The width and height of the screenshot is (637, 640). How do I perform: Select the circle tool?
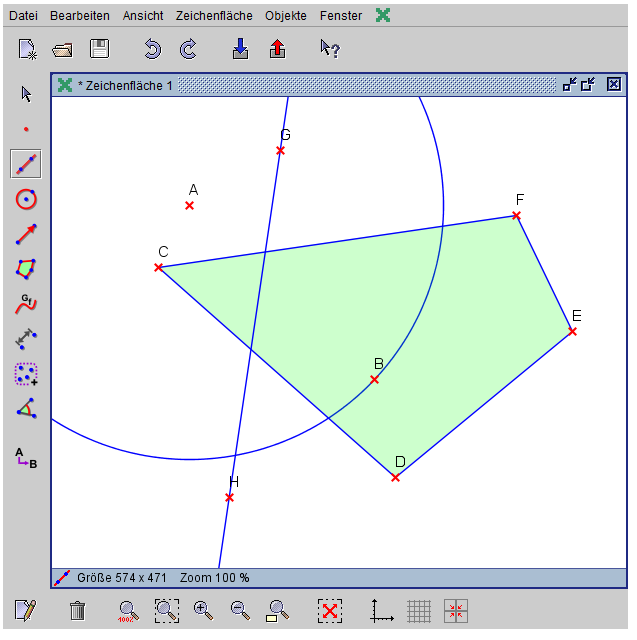tap(26, 199)
